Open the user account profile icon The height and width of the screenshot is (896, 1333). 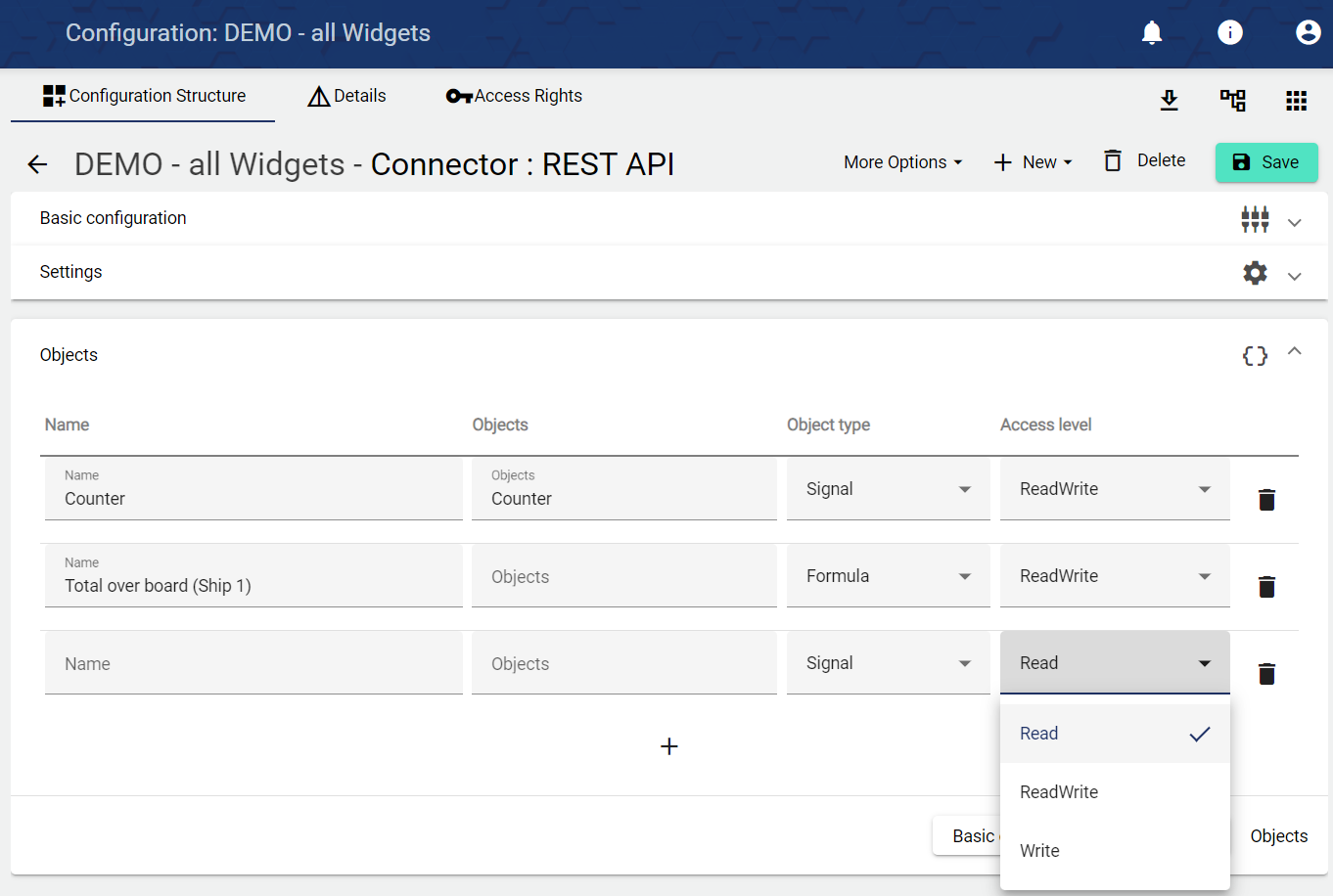click(x=1308, y=32)
